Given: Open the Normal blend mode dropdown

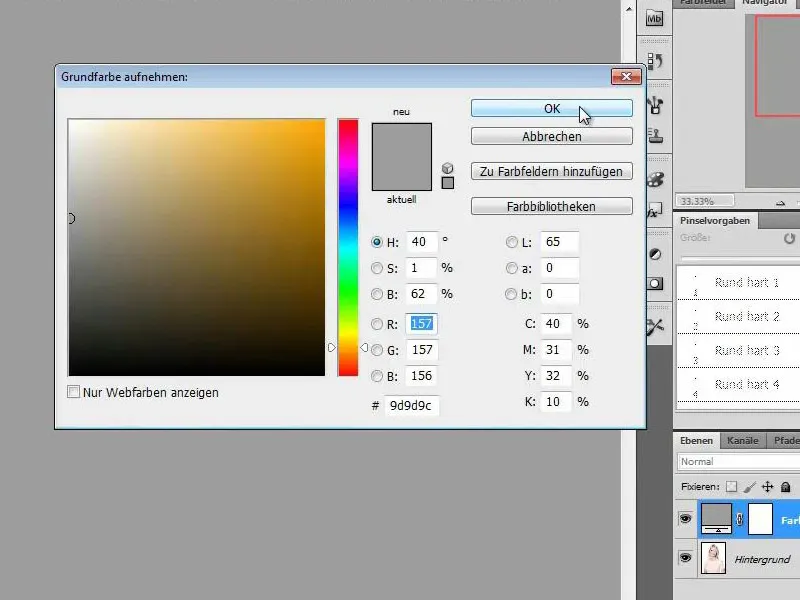Looking at the screenshot, I should tap(738, 462).
